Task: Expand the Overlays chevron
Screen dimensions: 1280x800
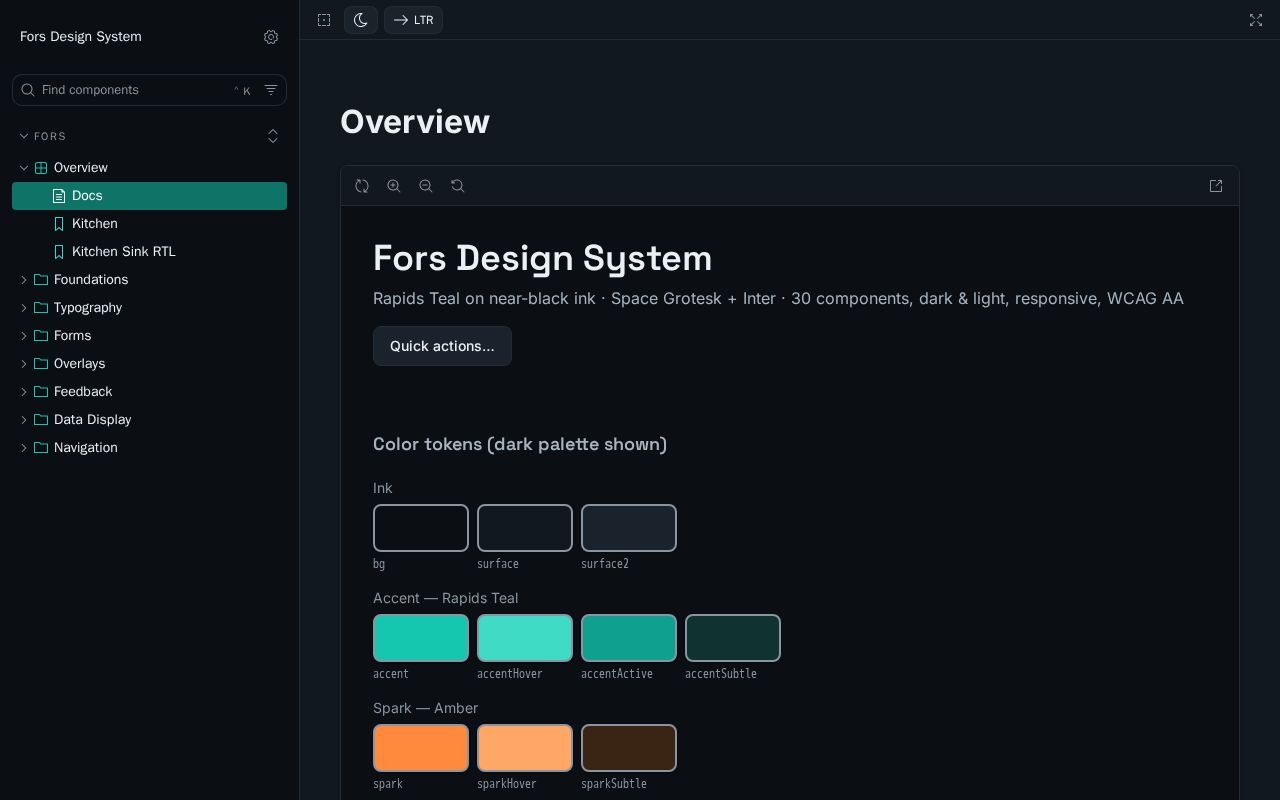Action: pyautogui.click(x=24, y=364)
